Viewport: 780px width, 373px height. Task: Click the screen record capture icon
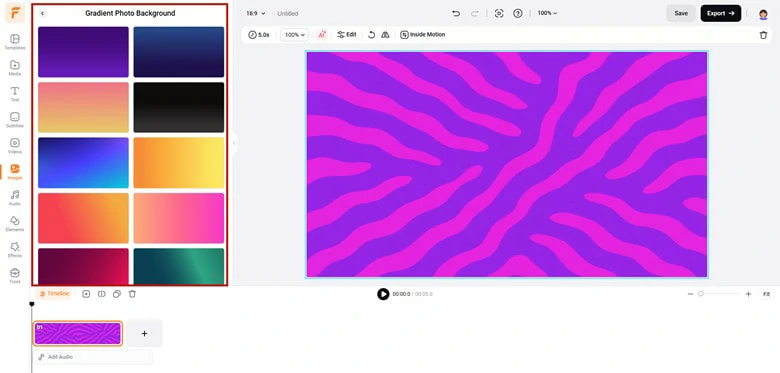pyautogui.click(x=499, y=13)
